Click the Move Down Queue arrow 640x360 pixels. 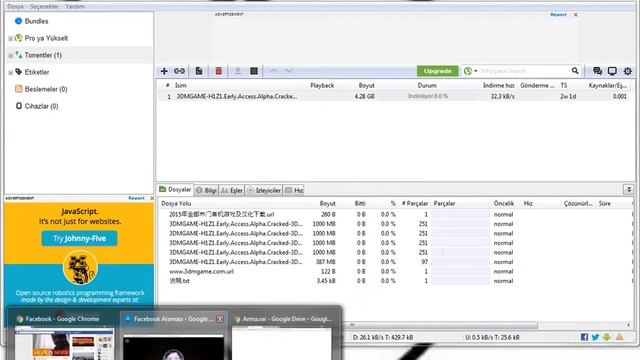(289, 71)
